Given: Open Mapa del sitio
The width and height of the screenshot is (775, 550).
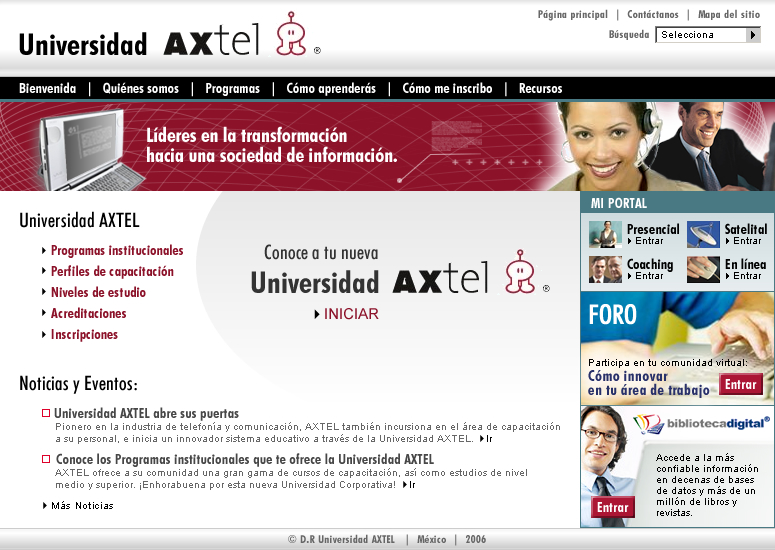Looking at the screenshot, I should click(x=729, y=14).
